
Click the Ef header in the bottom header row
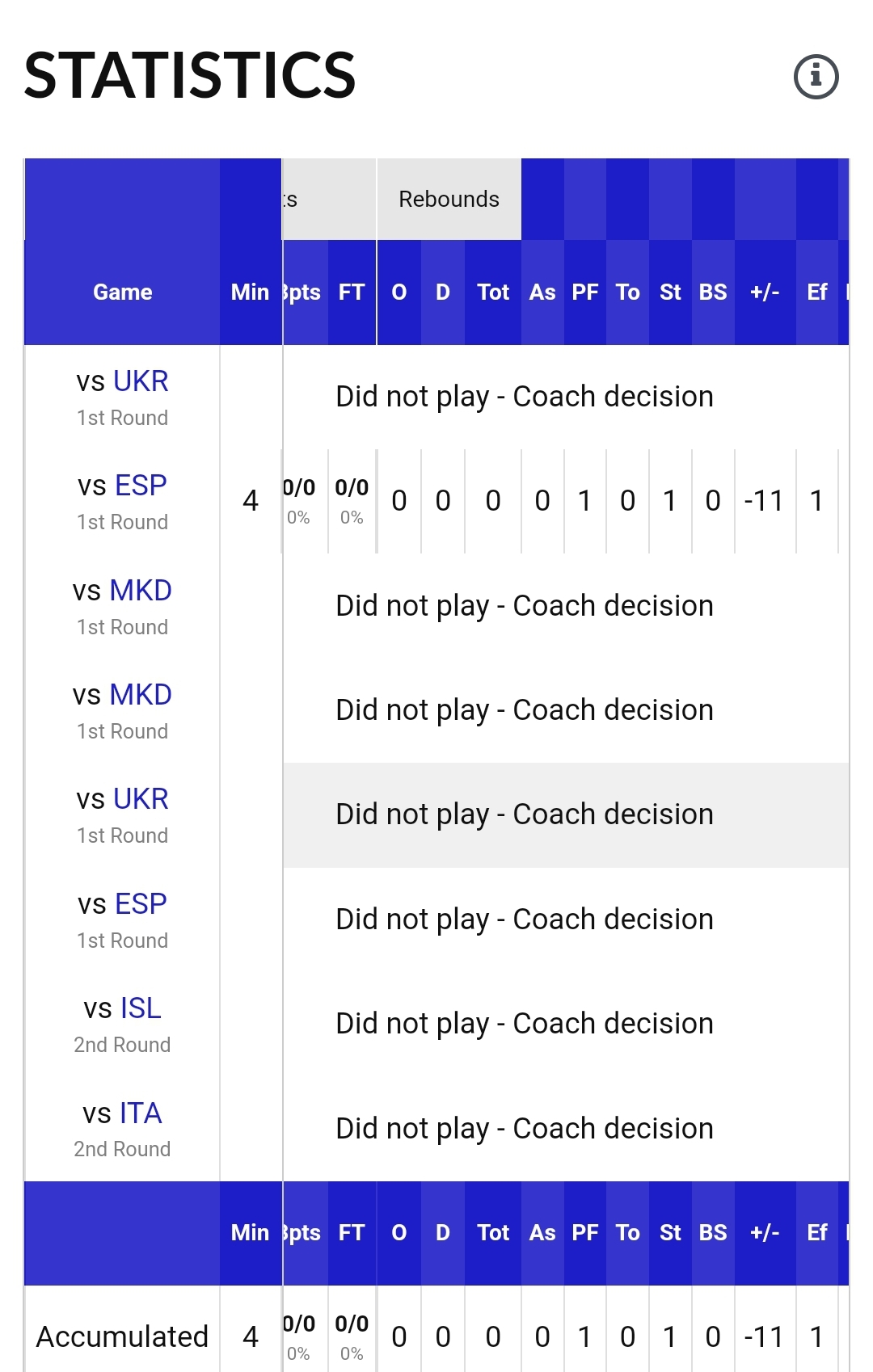(817, 1233)
